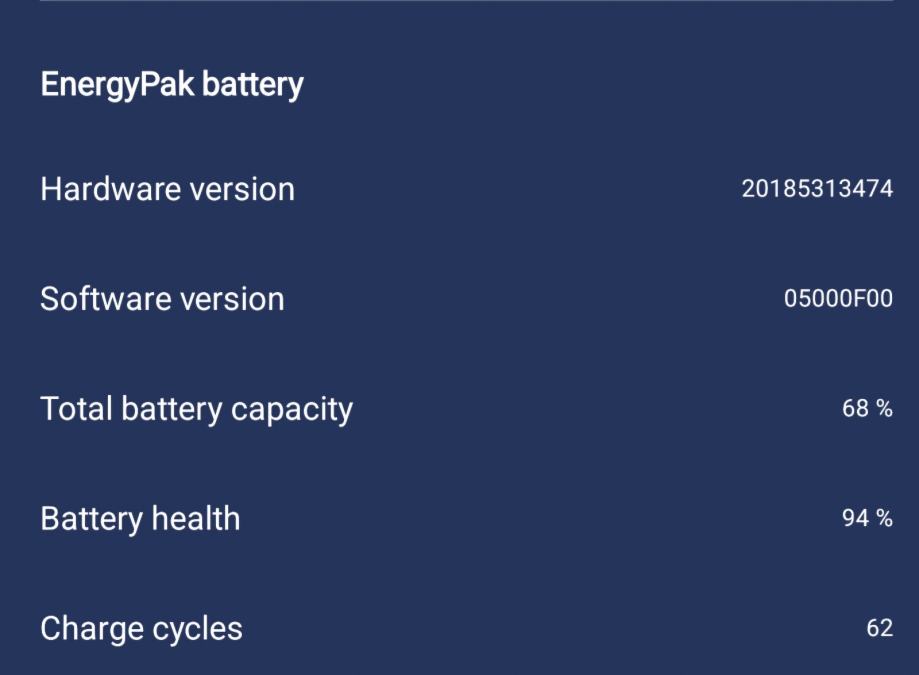Tap the percent sign beside 68
This screenshot has width=919, height=675.
click(x=884, y=408)
